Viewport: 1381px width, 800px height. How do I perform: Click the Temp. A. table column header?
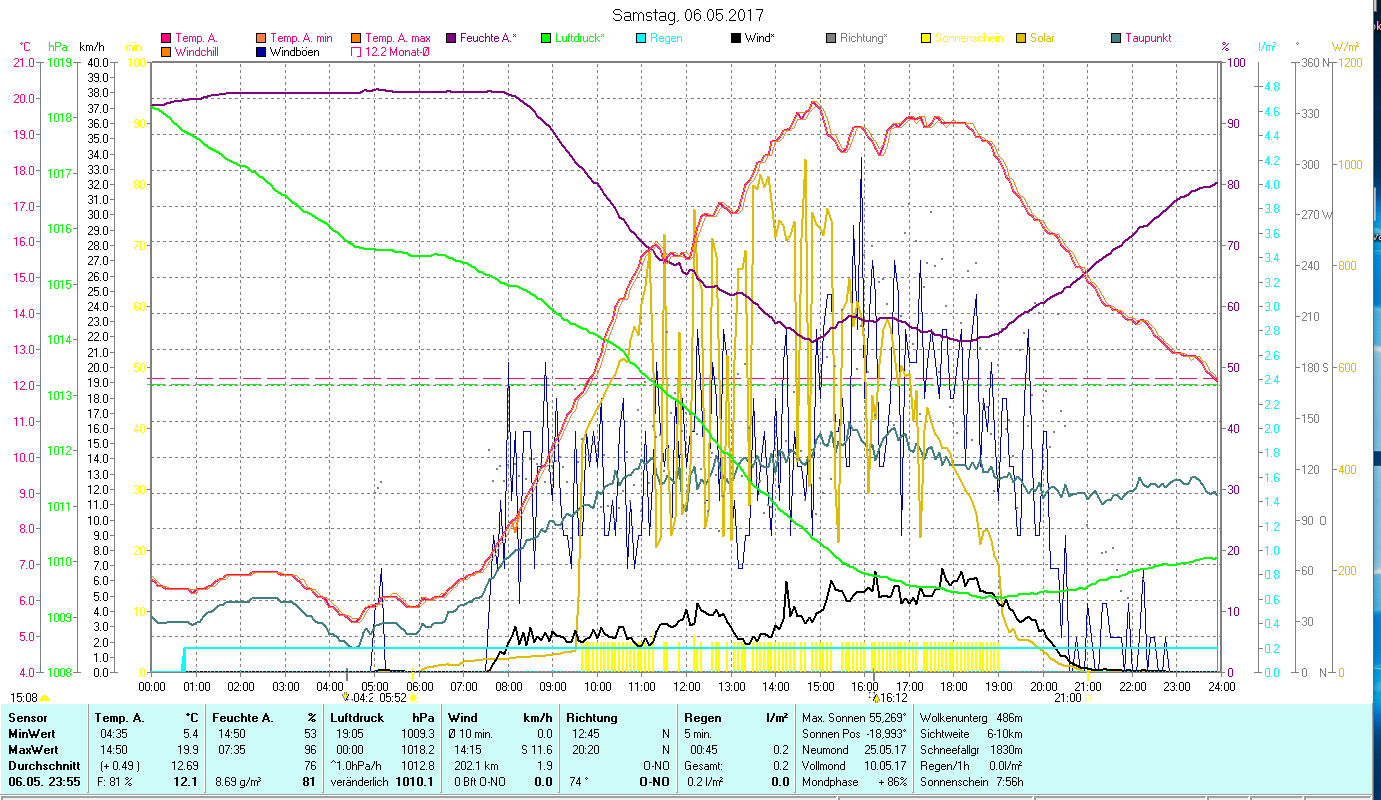click(119, 718)
